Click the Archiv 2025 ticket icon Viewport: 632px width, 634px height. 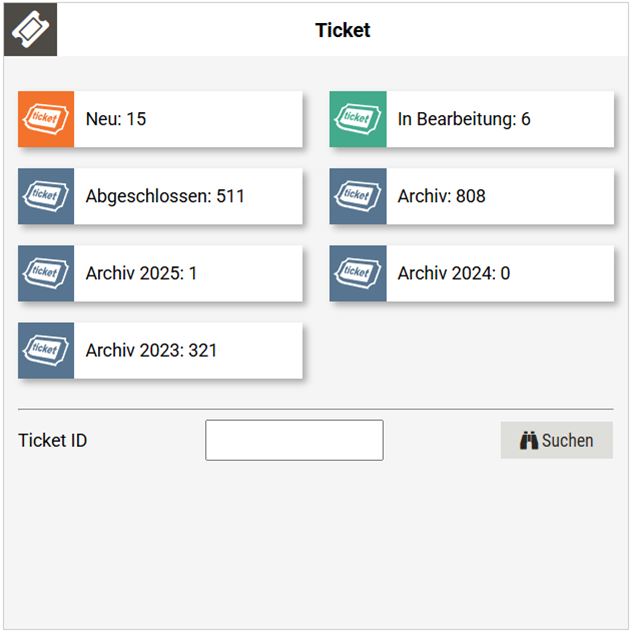(46, 273)
